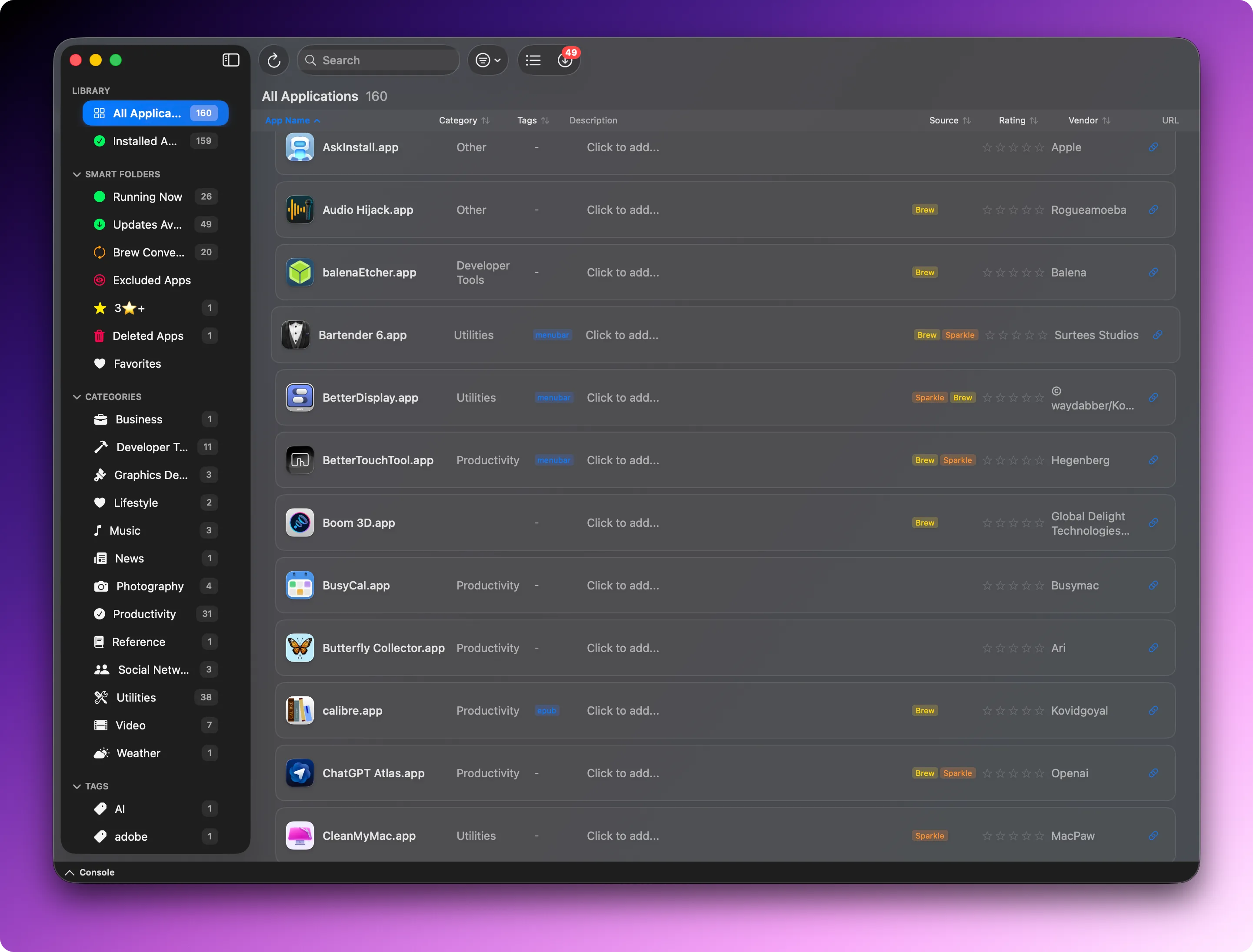Set fifth rating star for BusyCal
The height and width of the screenshot is (952, 1253).
tap(1040, 586)
